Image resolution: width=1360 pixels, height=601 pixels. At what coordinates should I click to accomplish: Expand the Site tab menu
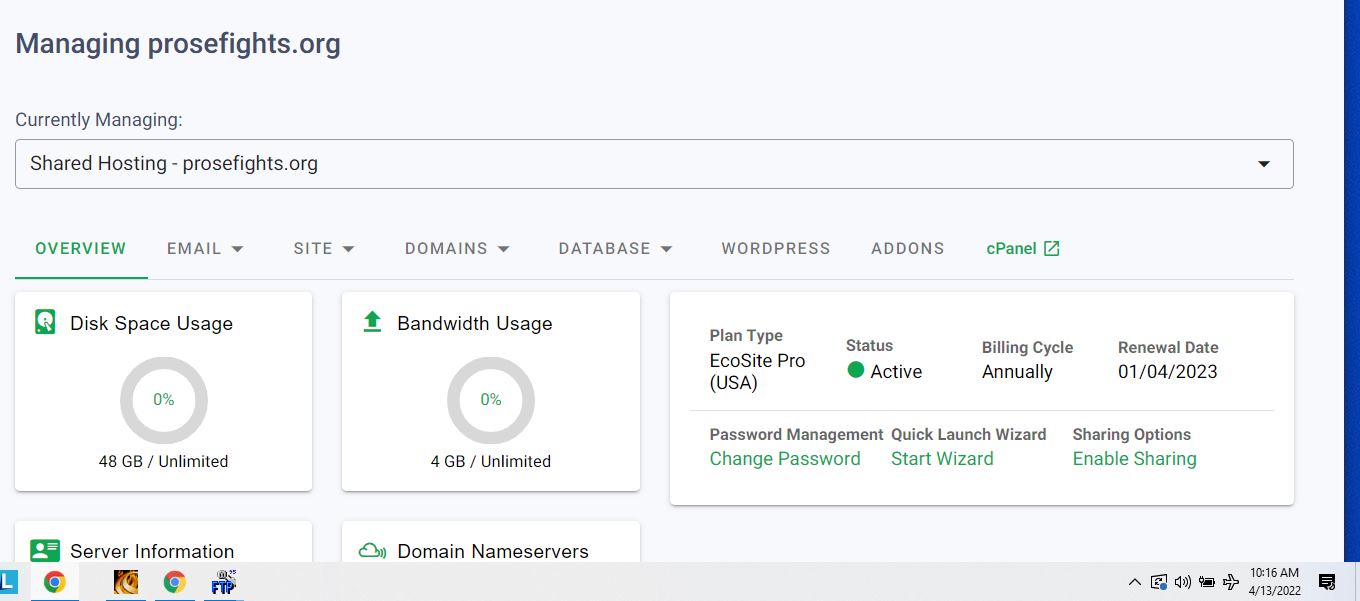pyautogui.click(x=324, y=248)
